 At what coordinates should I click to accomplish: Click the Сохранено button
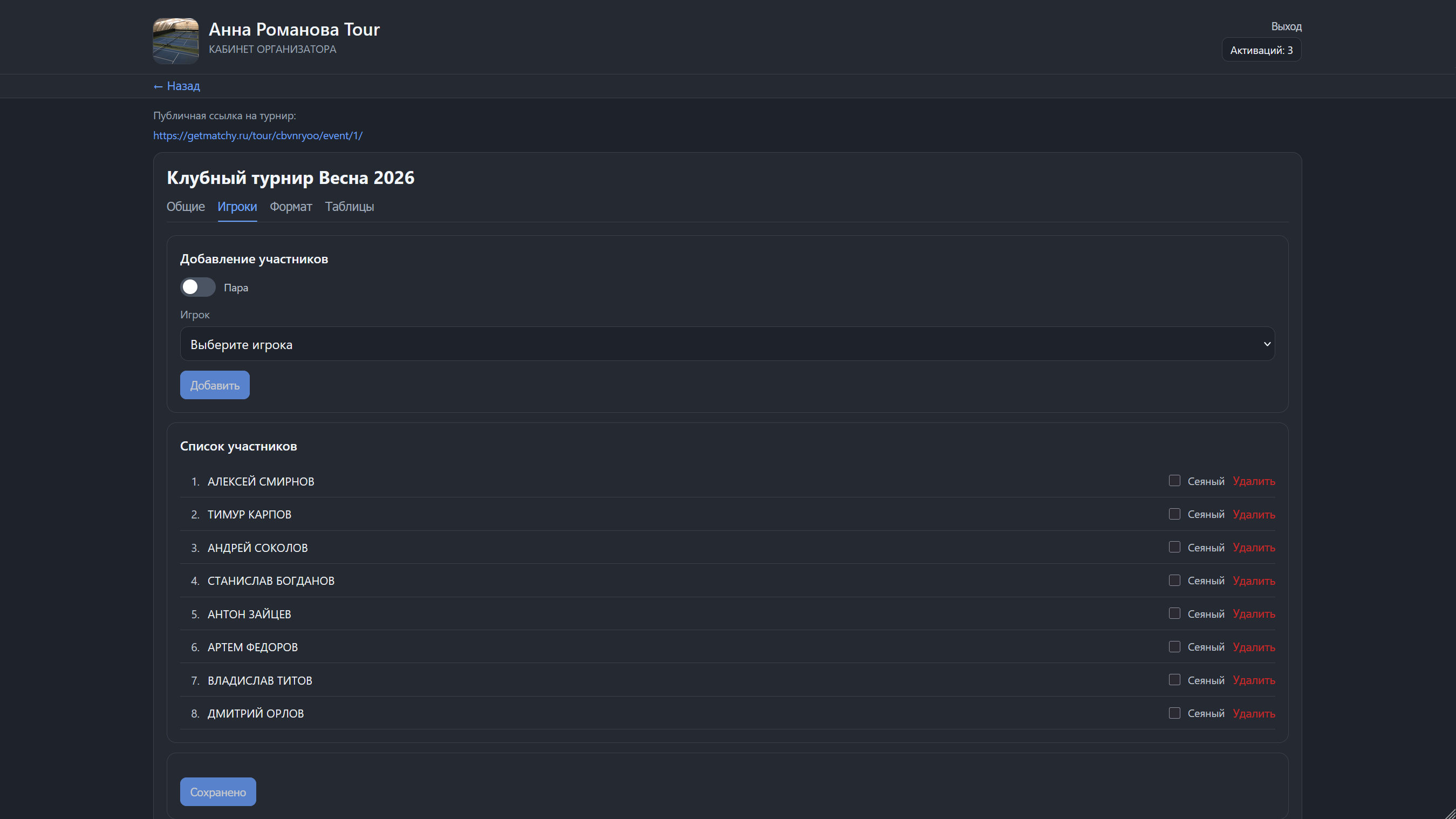click(217, 792)
